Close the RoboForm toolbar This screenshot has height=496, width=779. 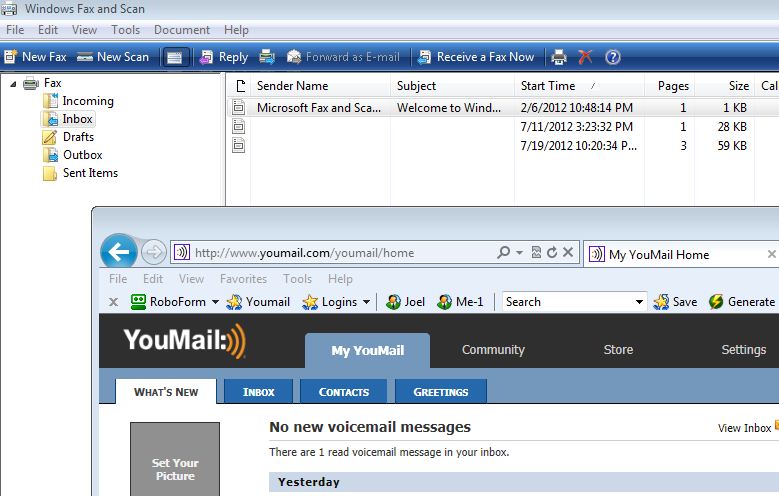point(113,302)
